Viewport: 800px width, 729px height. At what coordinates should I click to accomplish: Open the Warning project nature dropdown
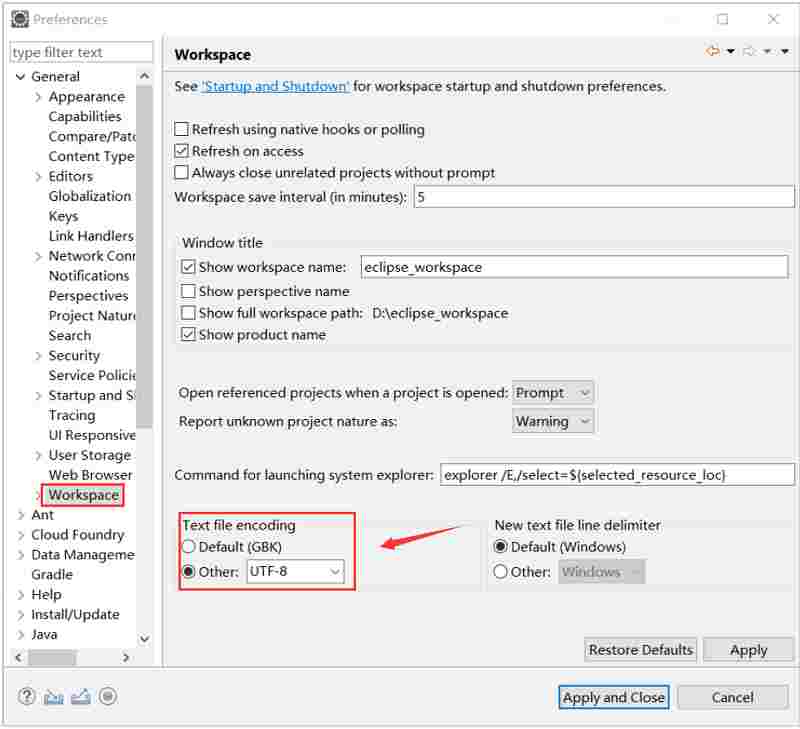553,421
